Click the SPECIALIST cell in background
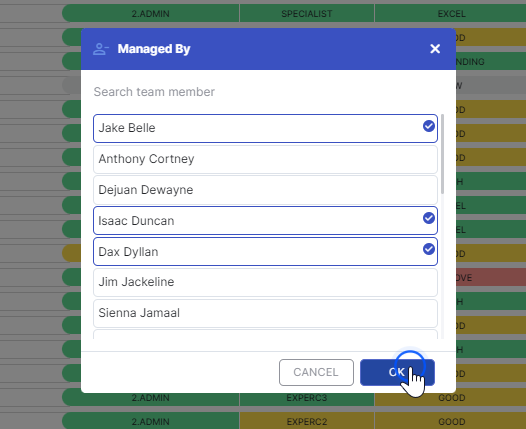Image resolution: width=526 pixels, height=429 pixels. (x=307, y=14)
